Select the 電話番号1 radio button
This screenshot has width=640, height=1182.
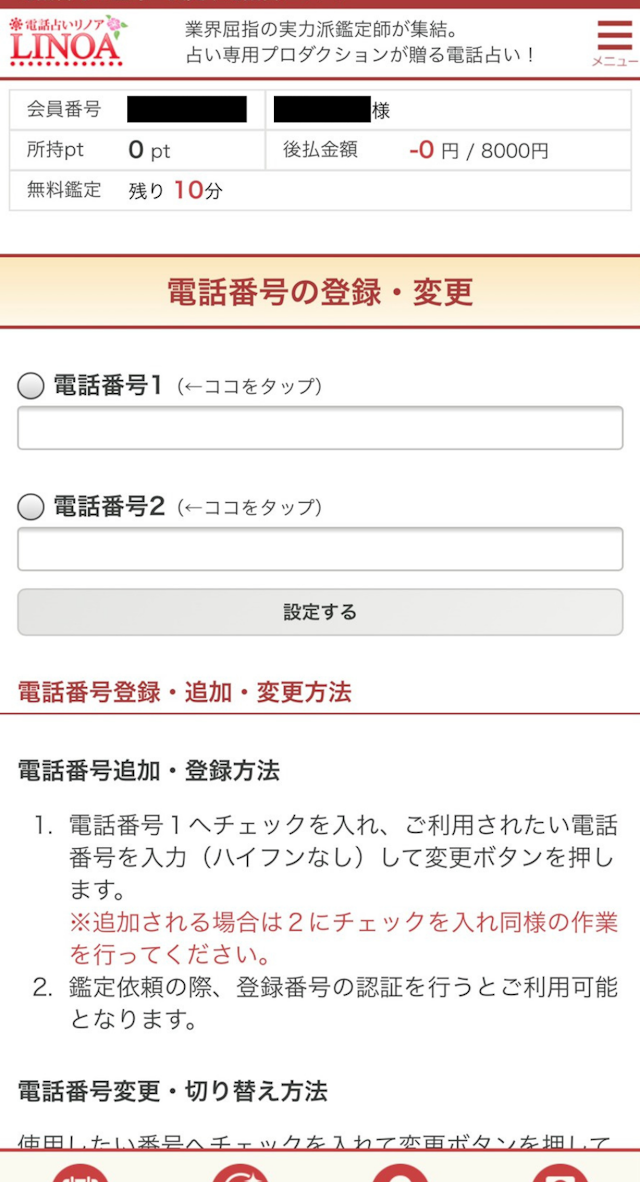pos(31,386)
